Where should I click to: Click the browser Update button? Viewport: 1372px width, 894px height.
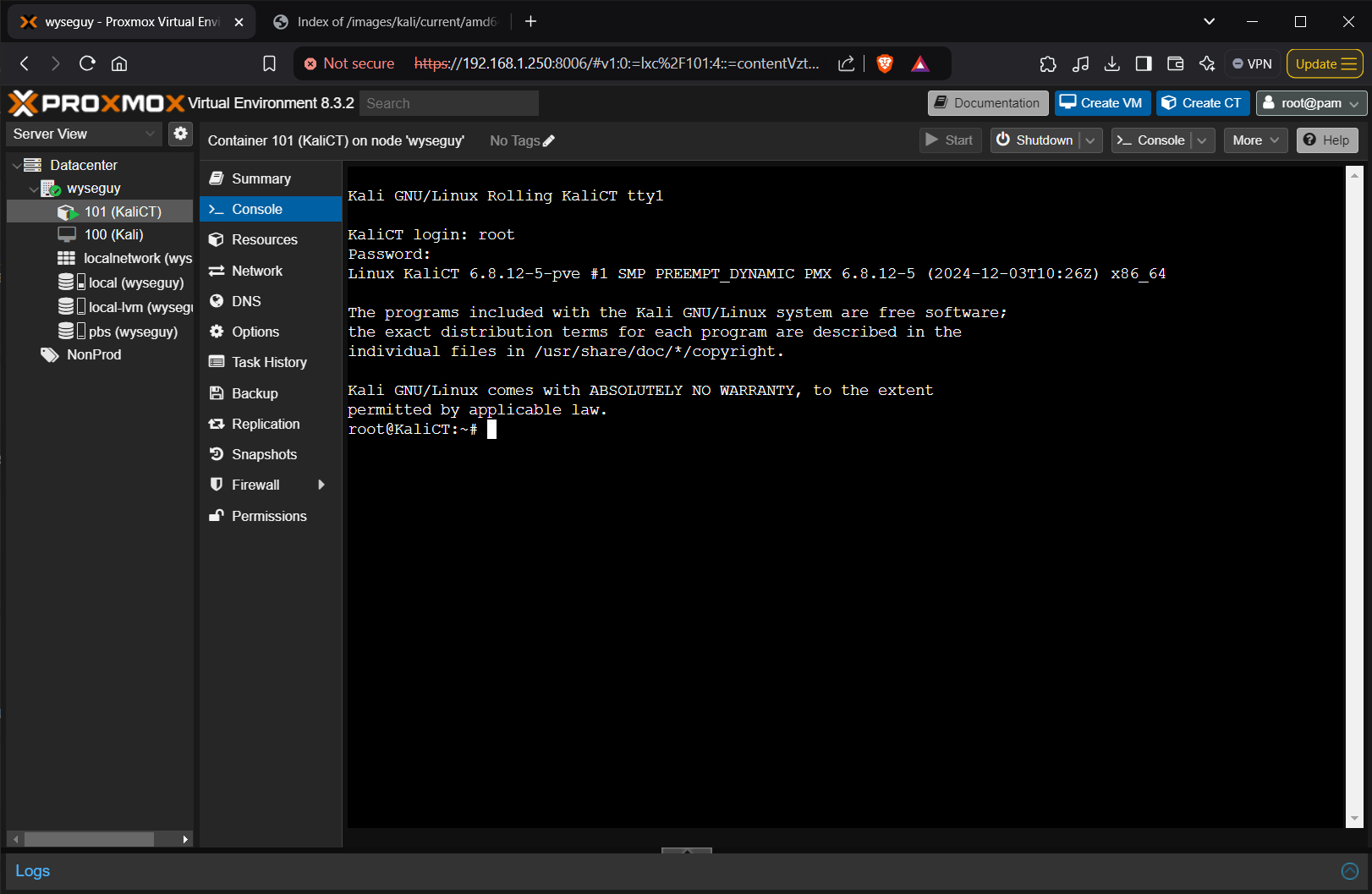[x=1325, y=63]
